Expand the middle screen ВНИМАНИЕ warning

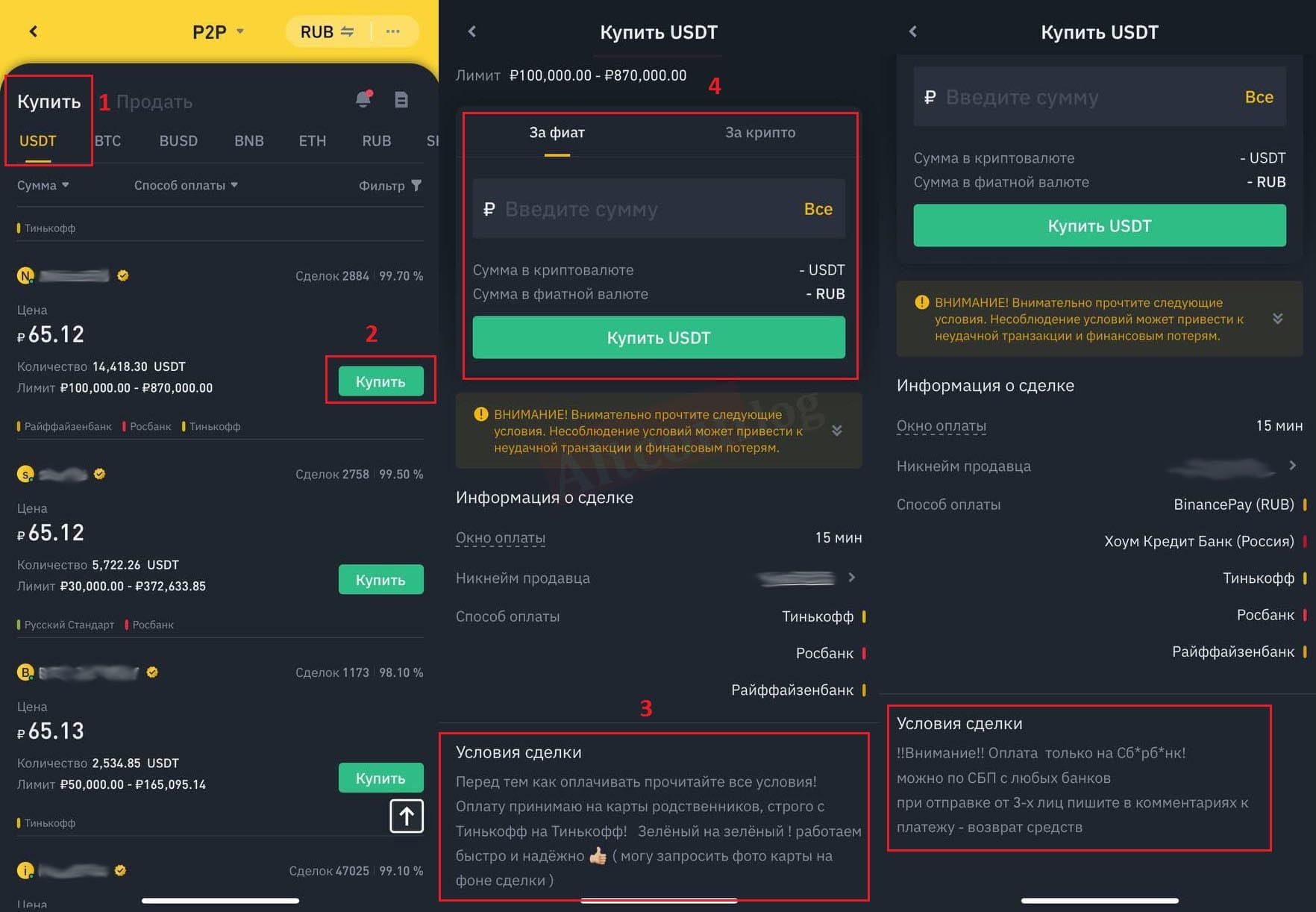[837, 431]
